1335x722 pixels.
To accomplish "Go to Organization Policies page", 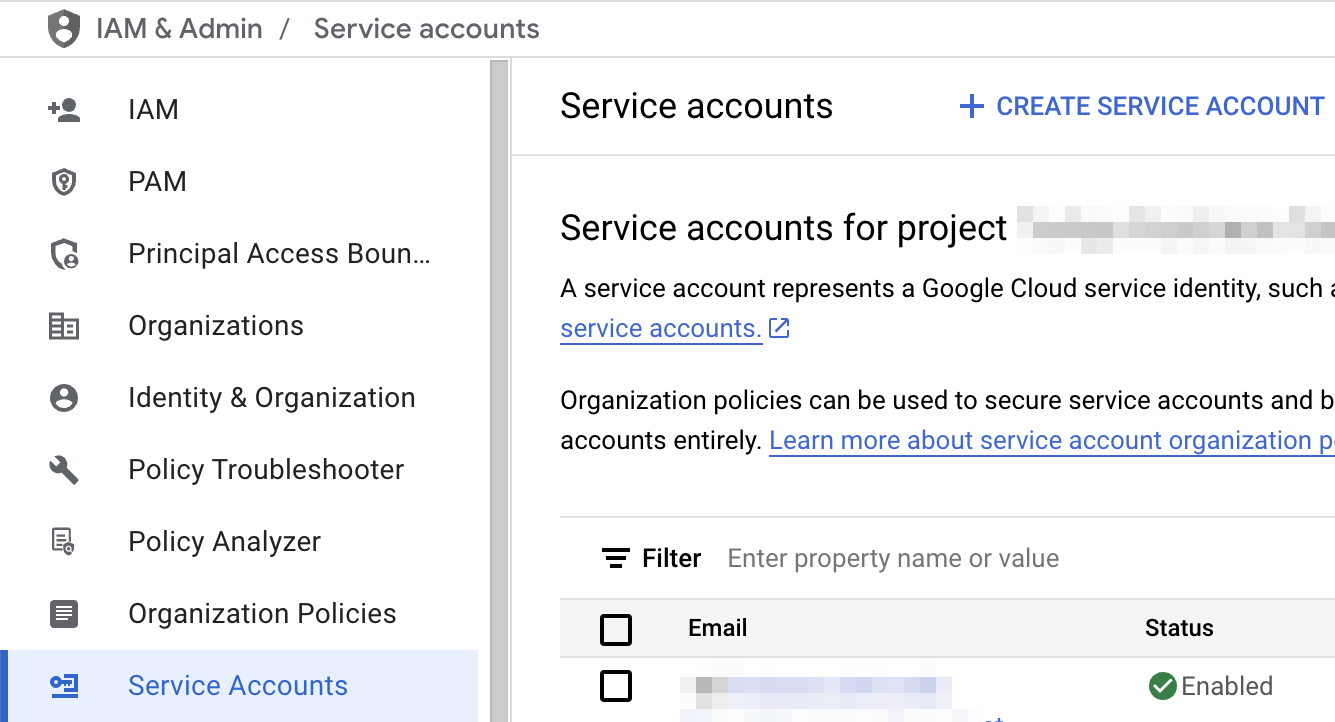I will [x=262, y=614].
